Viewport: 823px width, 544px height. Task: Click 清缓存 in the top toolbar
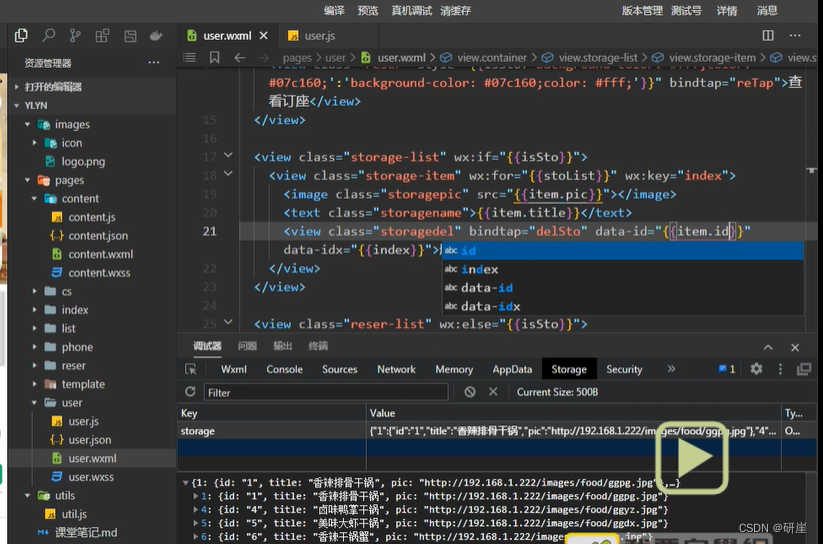click(456, 11)
